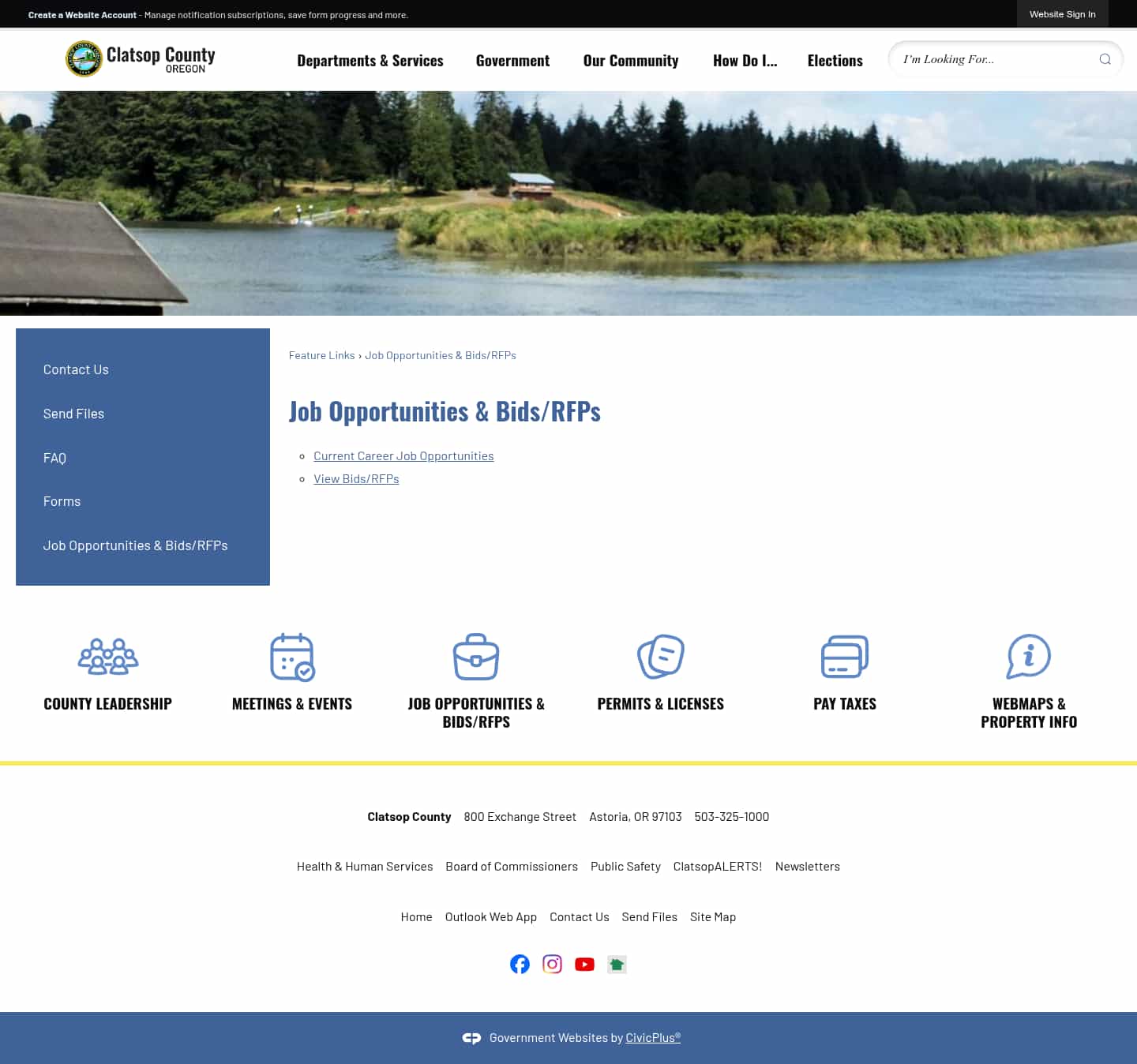Viewport: 1137px width, 1064px height.
Task: Open the Our Community menu
Action: [631, 61]
